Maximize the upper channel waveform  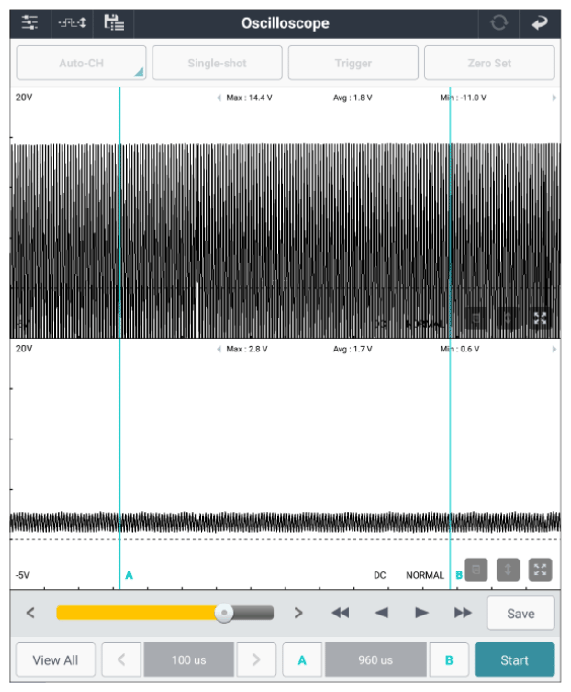540,318
